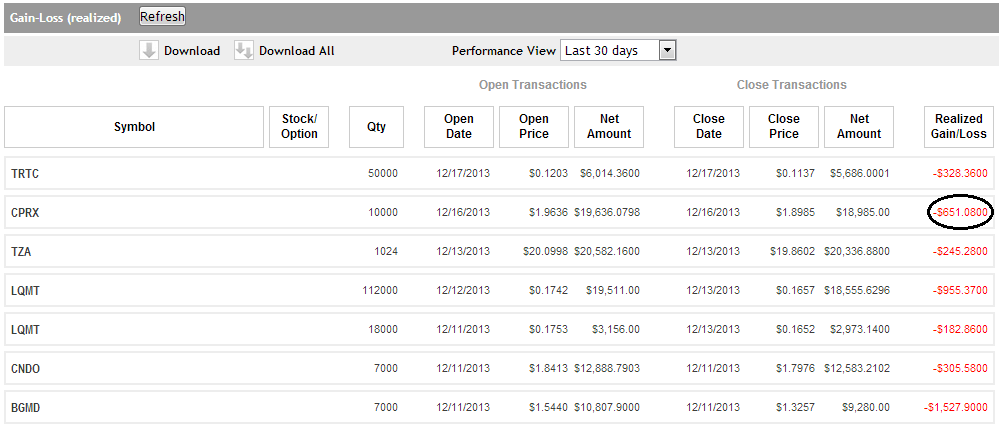Image resolution: width=999 pixels, height=427 pixels.
Task: Click the Download All arrow icon
Action: (244, 51)
